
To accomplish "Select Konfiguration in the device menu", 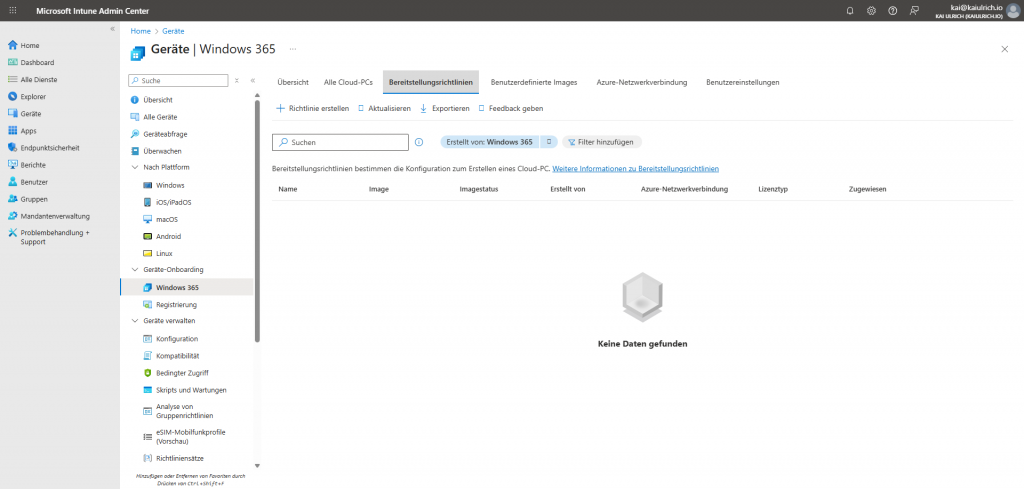I will point(176,339).
